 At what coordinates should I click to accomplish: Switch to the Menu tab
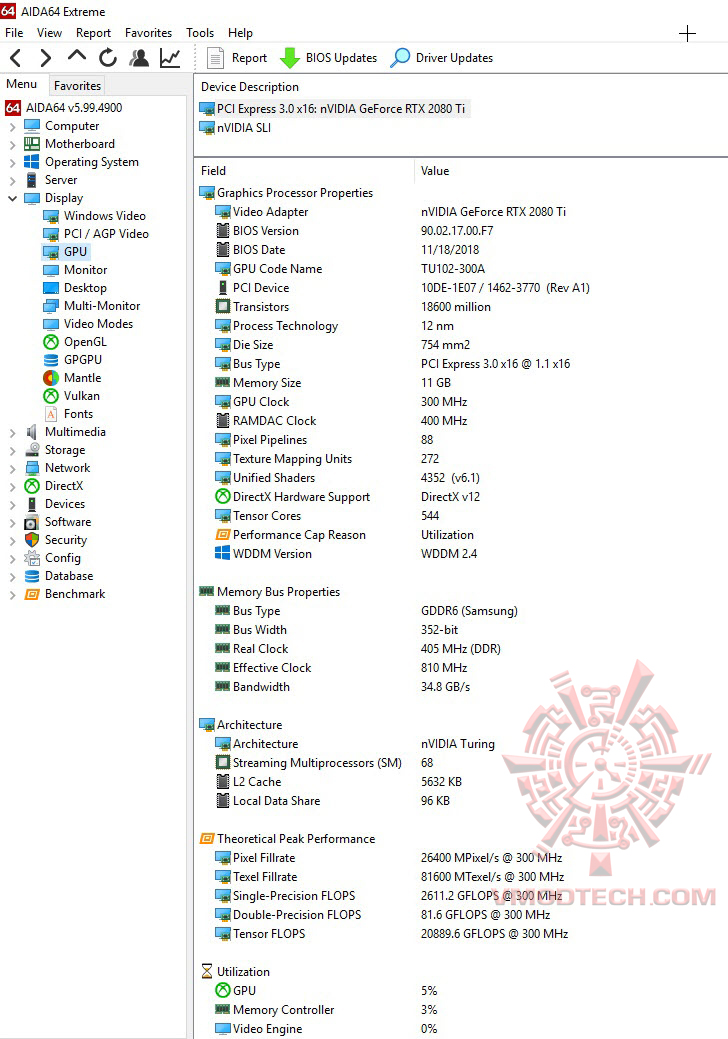(21, 84)
